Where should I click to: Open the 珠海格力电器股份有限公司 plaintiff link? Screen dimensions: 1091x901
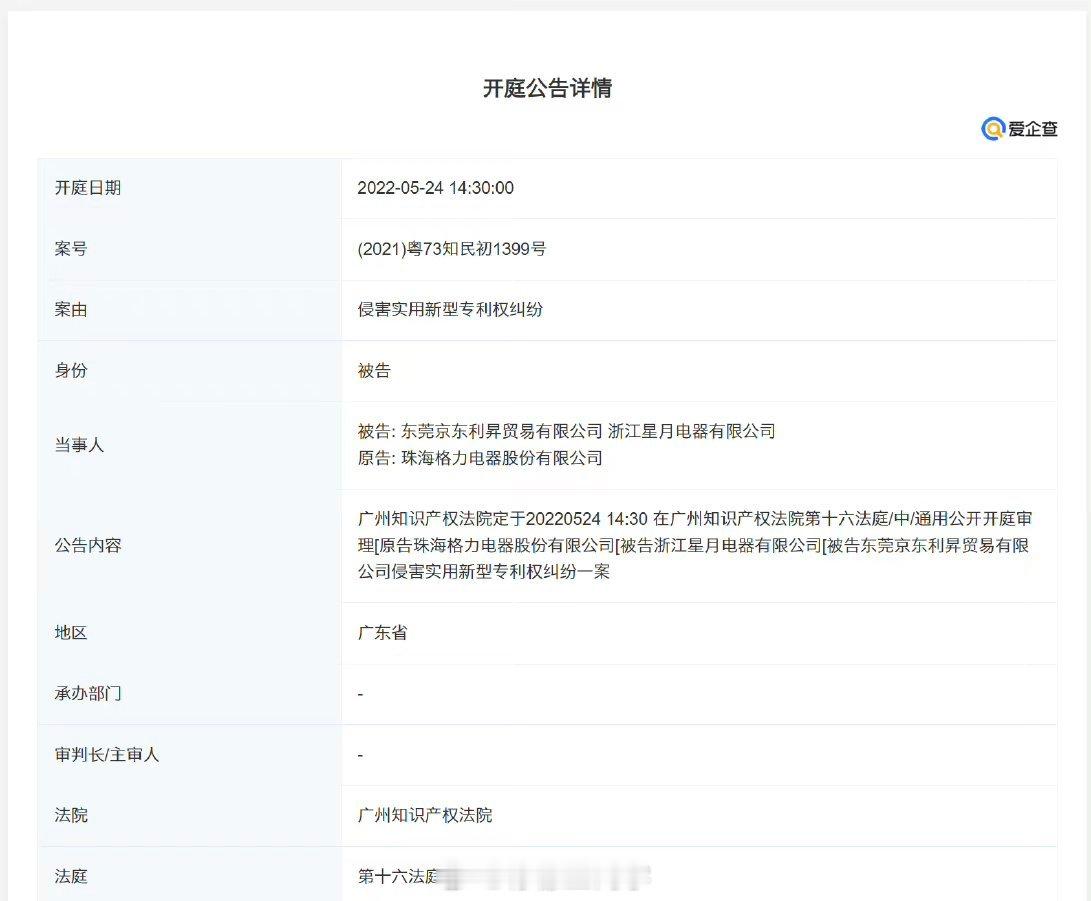[502, 459]
